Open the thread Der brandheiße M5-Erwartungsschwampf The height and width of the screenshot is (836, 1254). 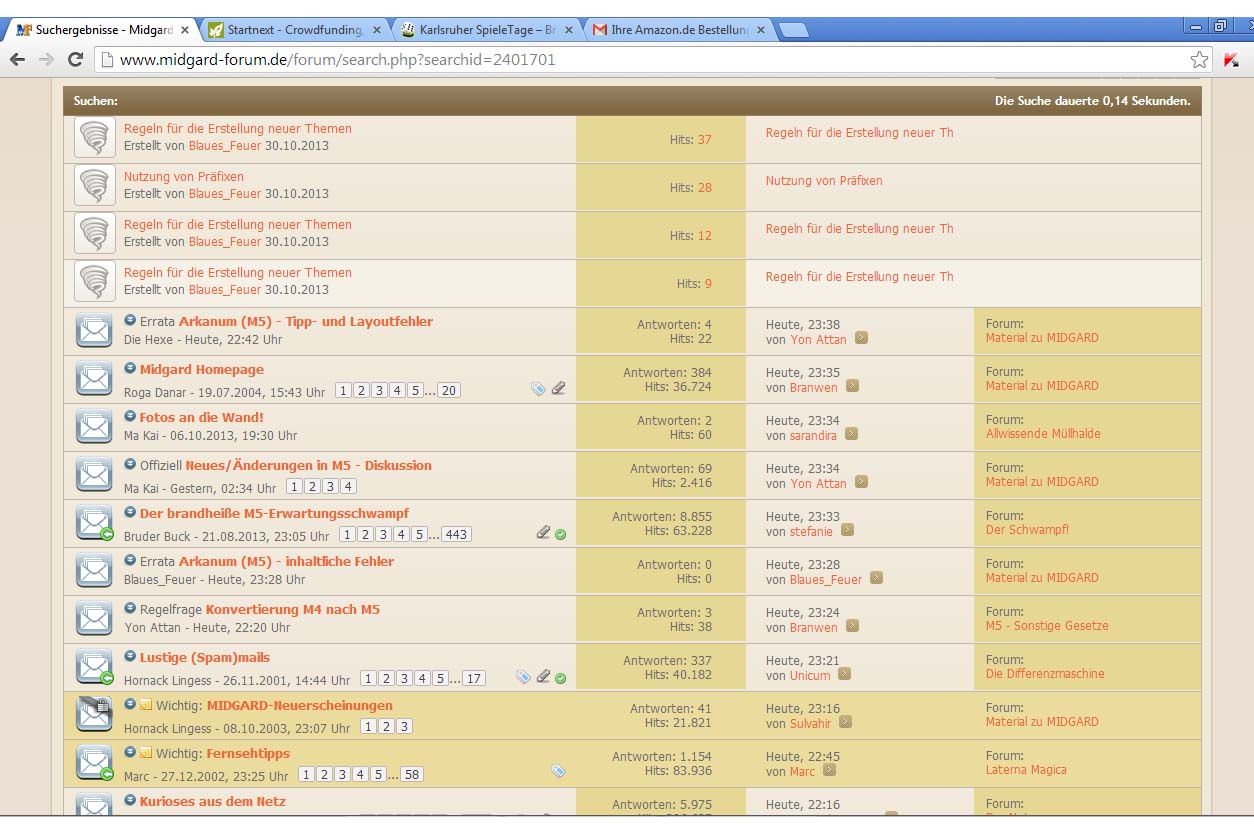(x=274, y=514)
